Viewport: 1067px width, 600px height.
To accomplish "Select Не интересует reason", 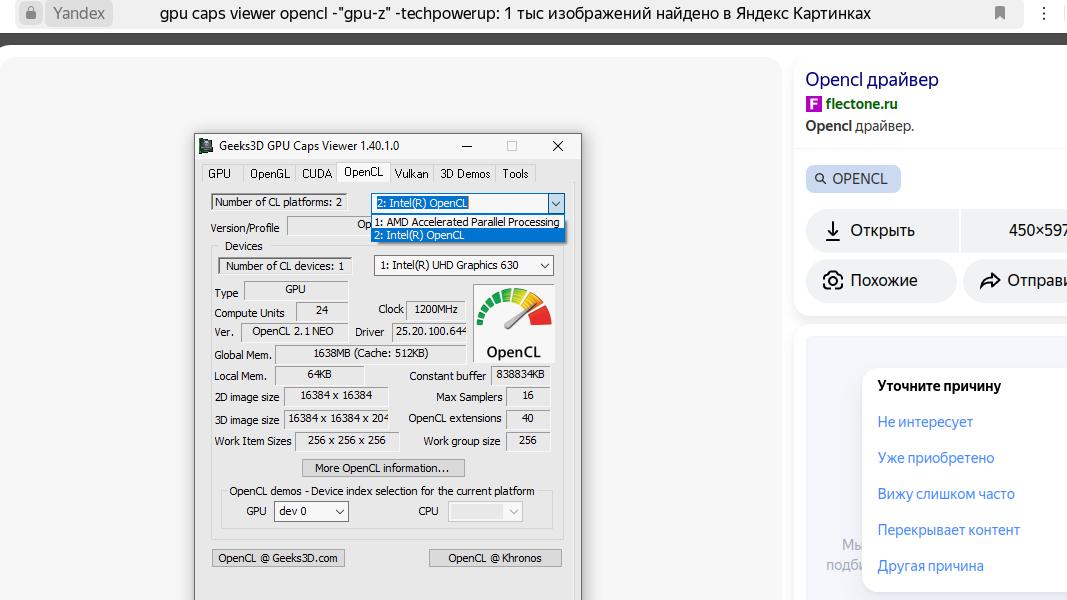I will (925, 422).
